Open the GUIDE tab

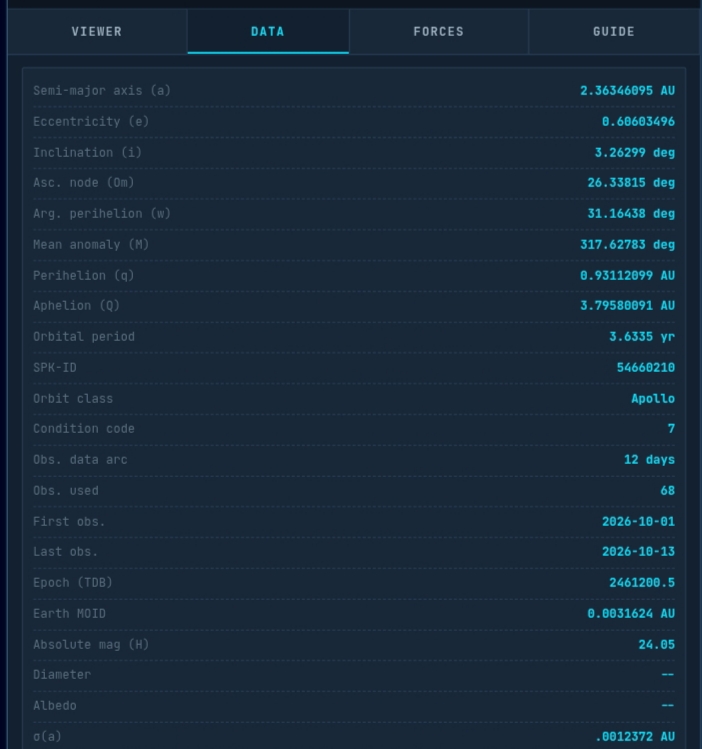614,32
